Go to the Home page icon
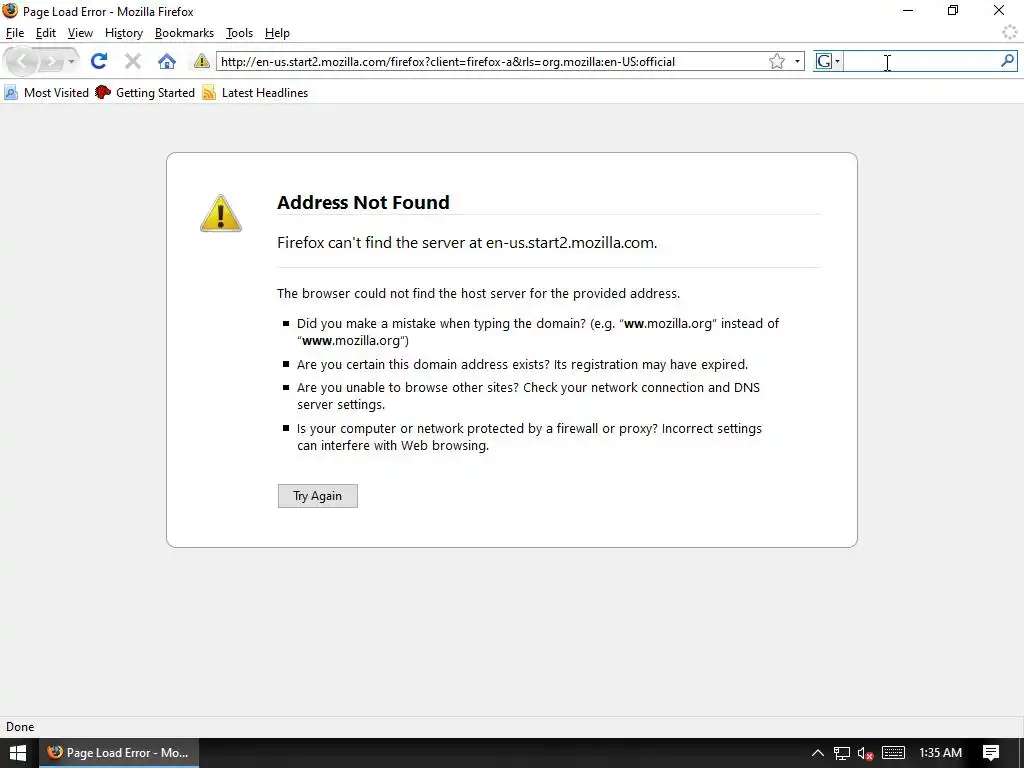This screenshot has width=1024, height=768. [x=167, y=61]
